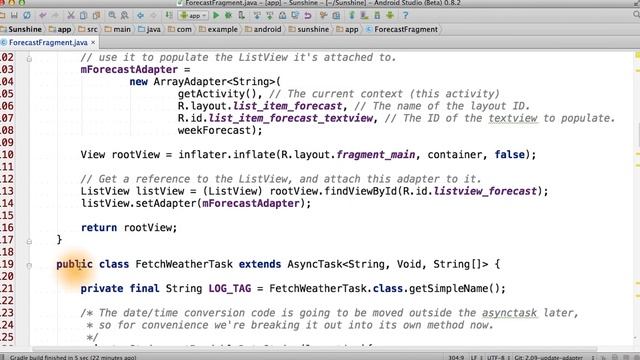Click the Synchronize icon in toolbar
This screenshot has height=360, width=640.
coord(27,16)
